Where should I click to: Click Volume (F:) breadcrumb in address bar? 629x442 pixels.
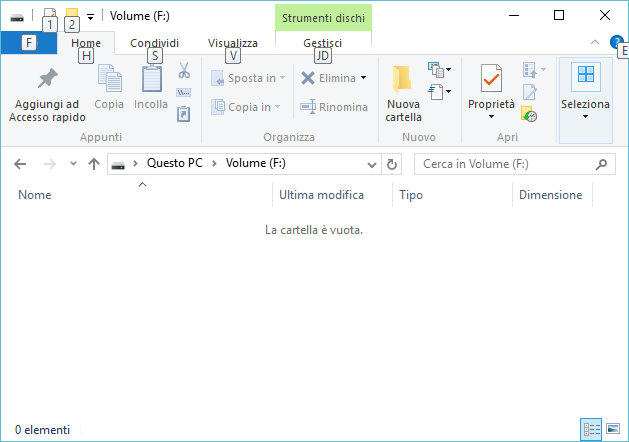[256, 163]
